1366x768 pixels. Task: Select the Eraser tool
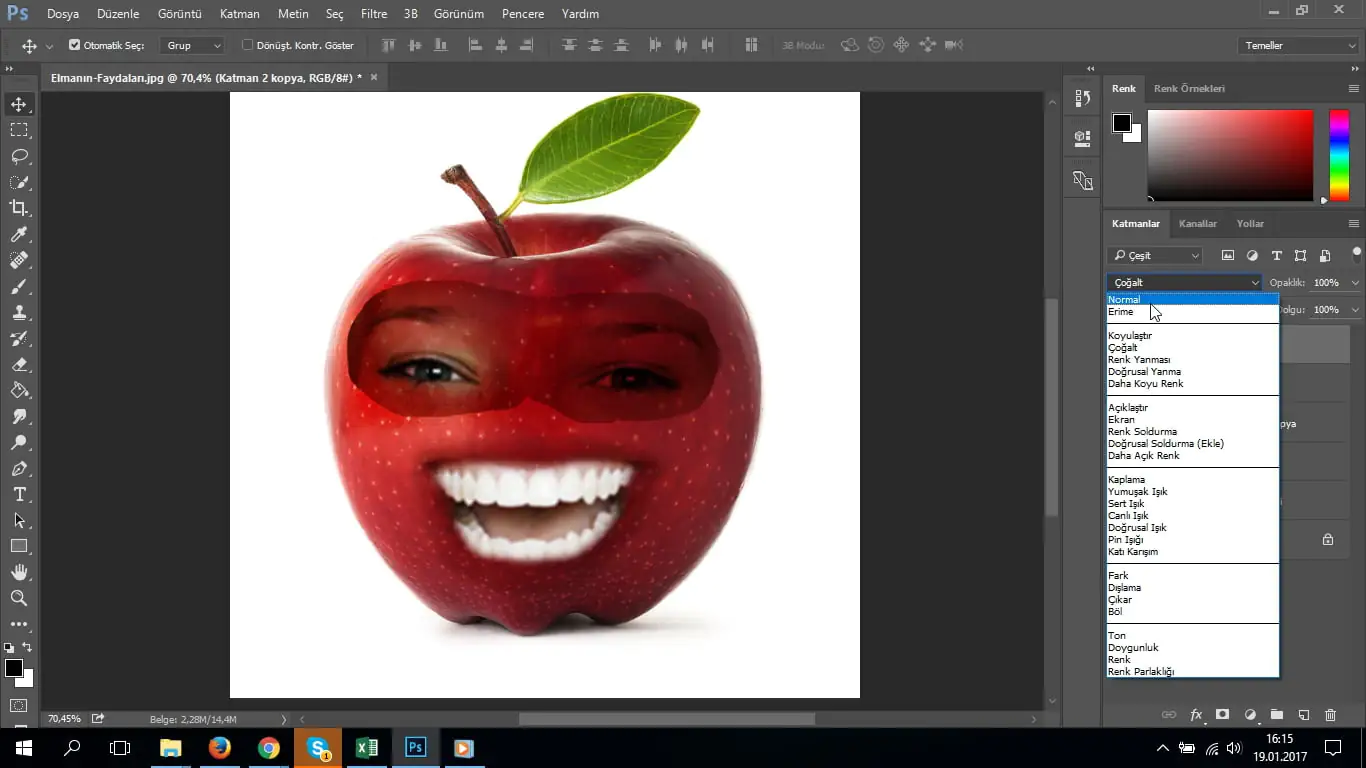point(19,364)
